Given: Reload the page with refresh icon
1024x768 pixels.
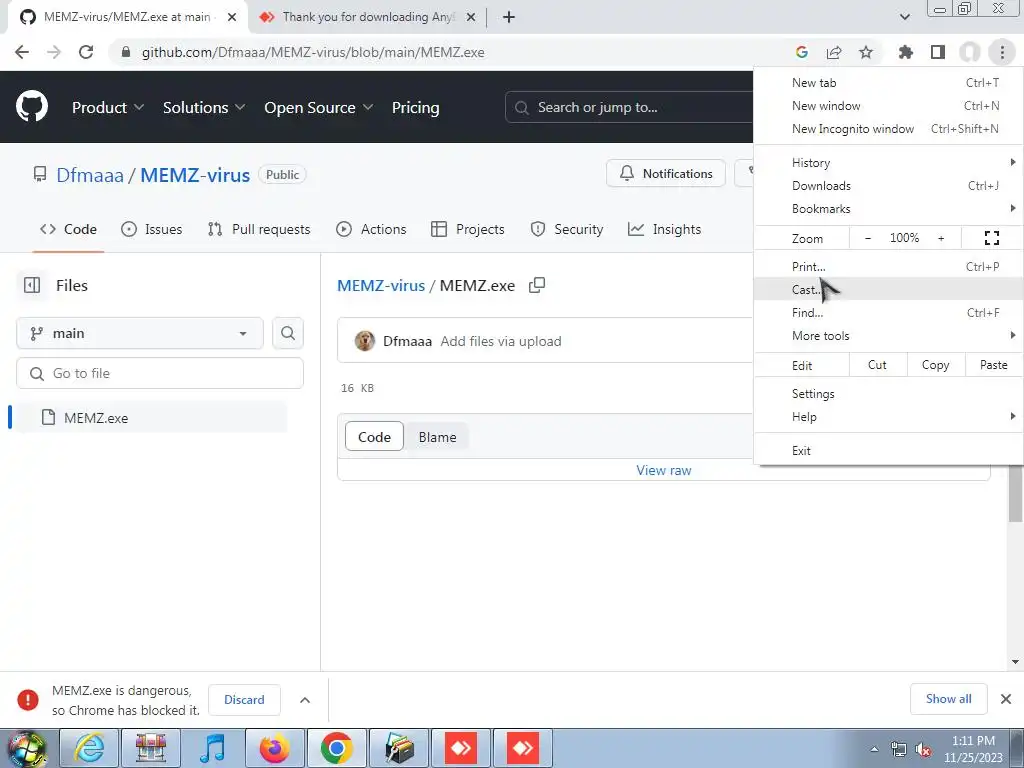Looking at the screenshot, I should click(86, 52).
